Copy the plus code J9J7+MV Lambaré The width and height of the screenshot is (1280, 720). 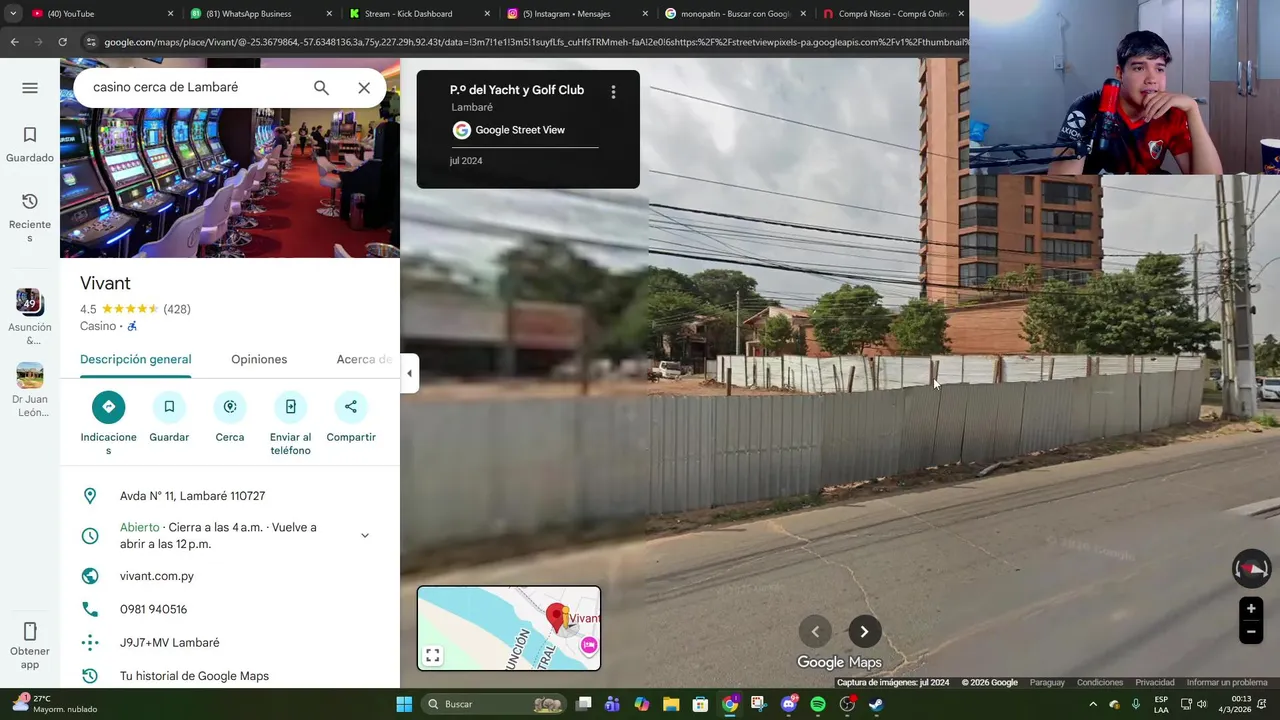pyautogui.click(x=169, y=643)
